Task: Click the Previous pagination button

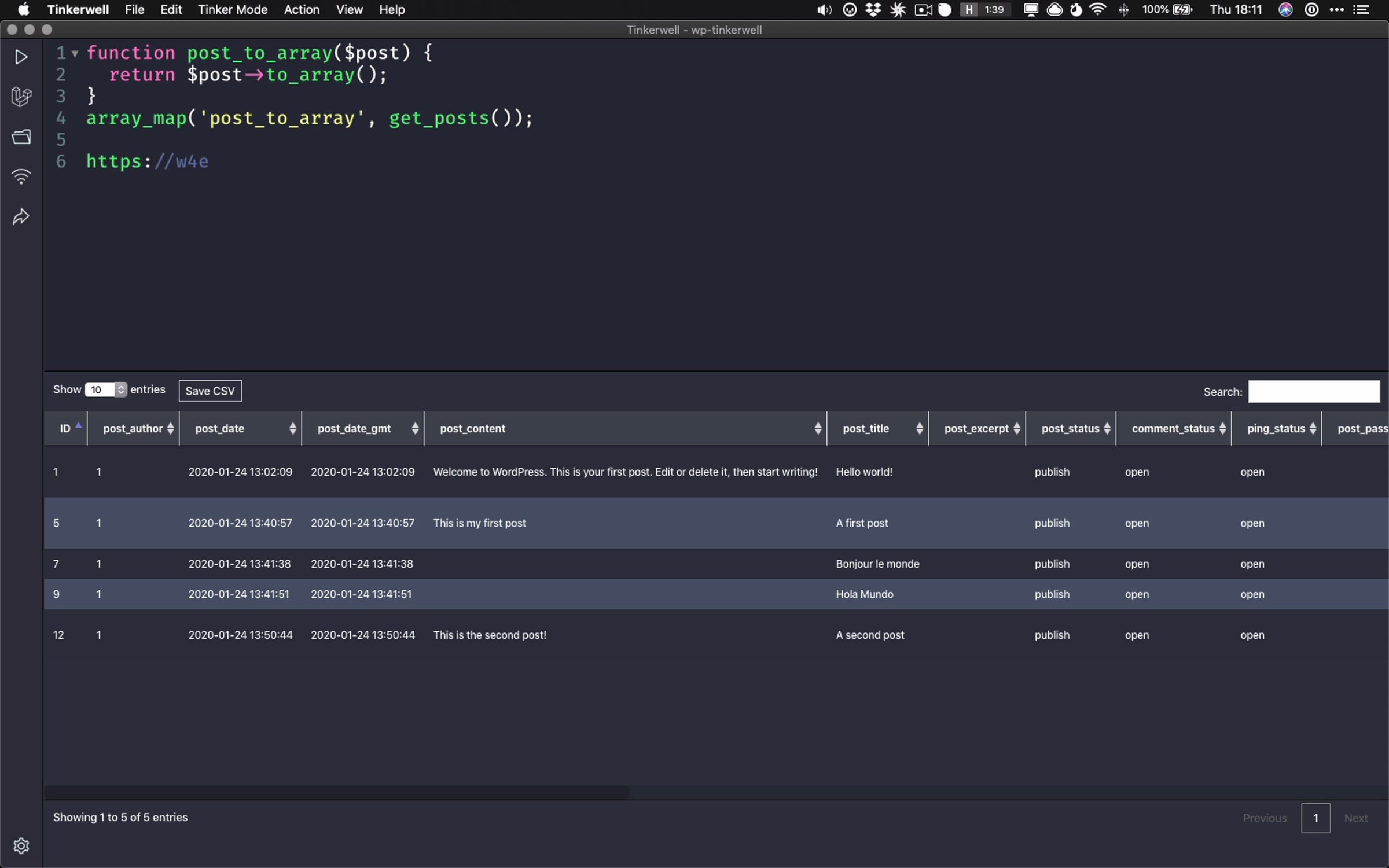Action: [1265, 818]
